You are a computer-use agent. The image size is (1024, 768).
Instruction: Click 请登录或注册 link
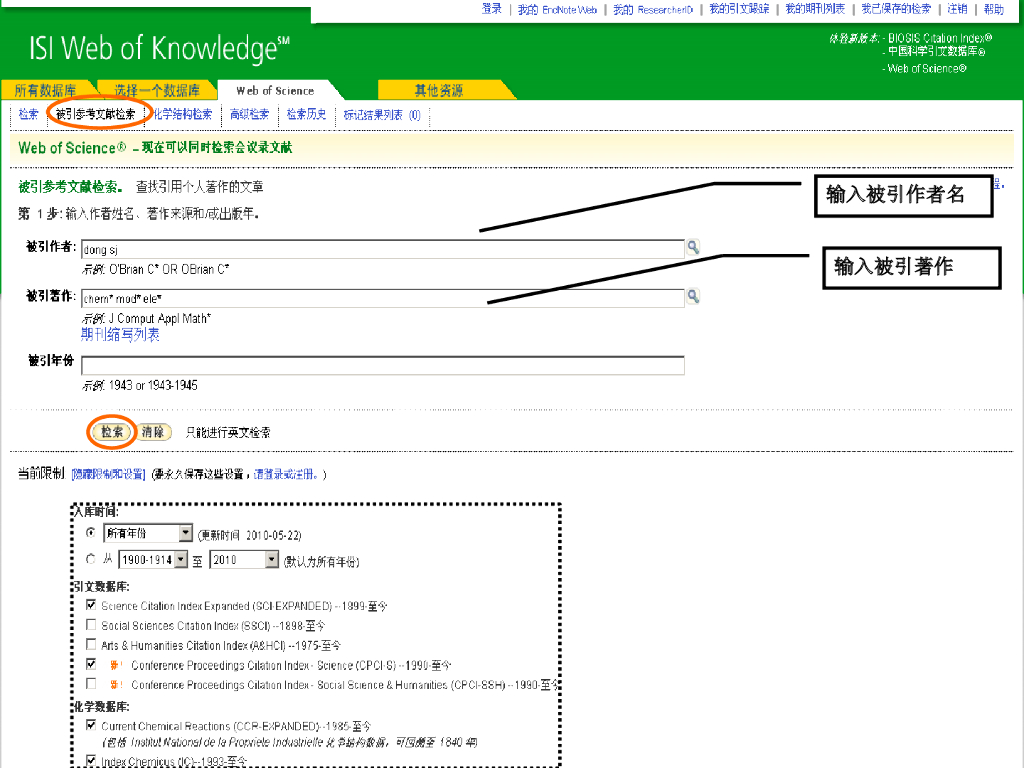(x=287, y=474)
